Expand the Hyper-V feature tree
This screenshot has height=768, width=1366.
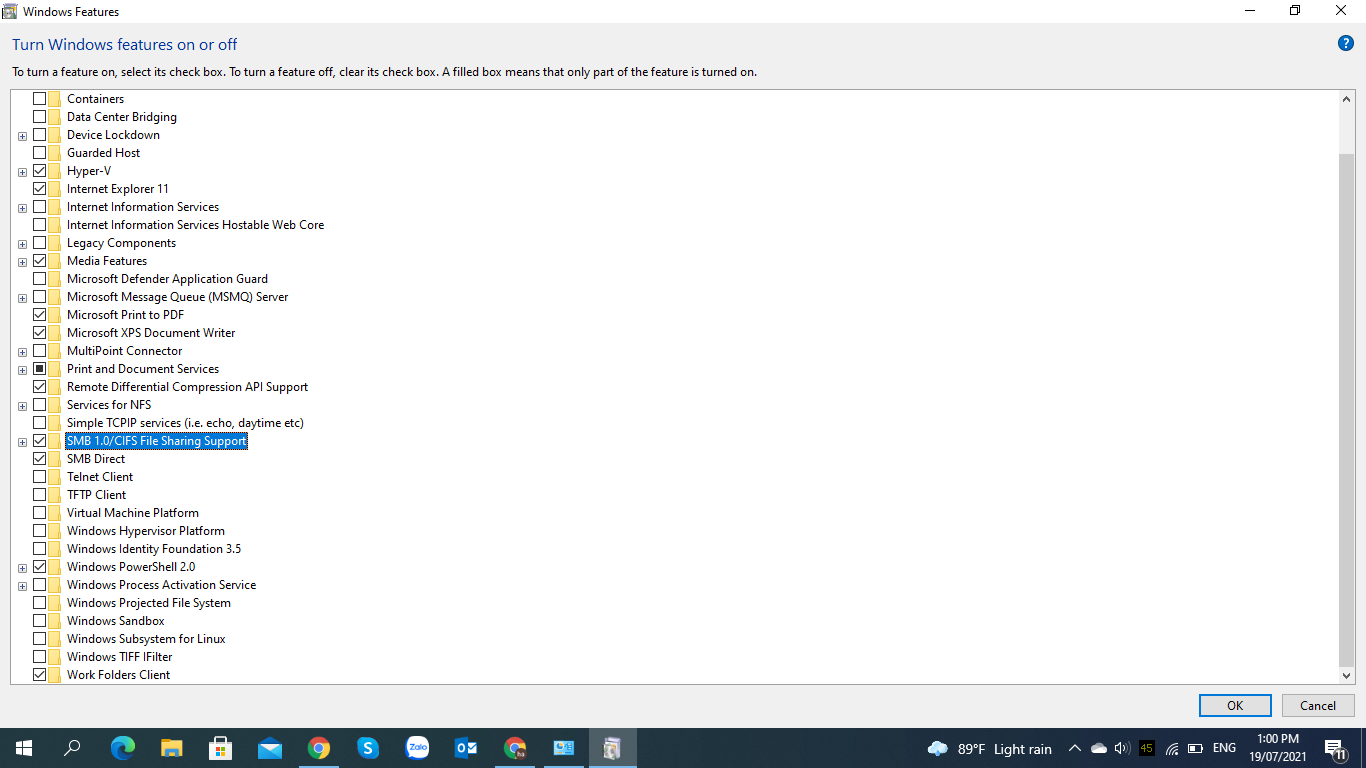pos(22,172)
